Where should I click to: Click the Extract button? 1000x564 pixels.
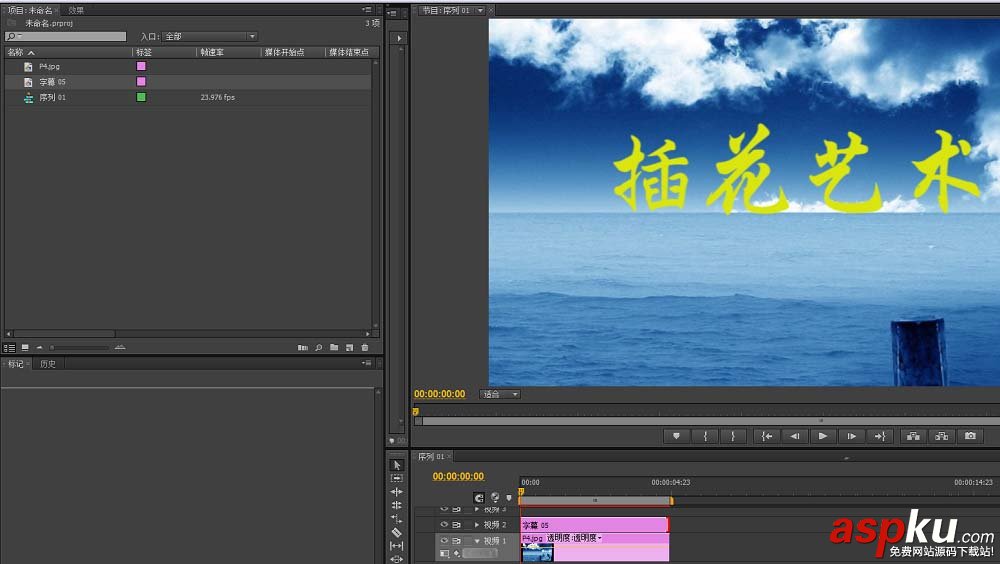coord(941,436)
